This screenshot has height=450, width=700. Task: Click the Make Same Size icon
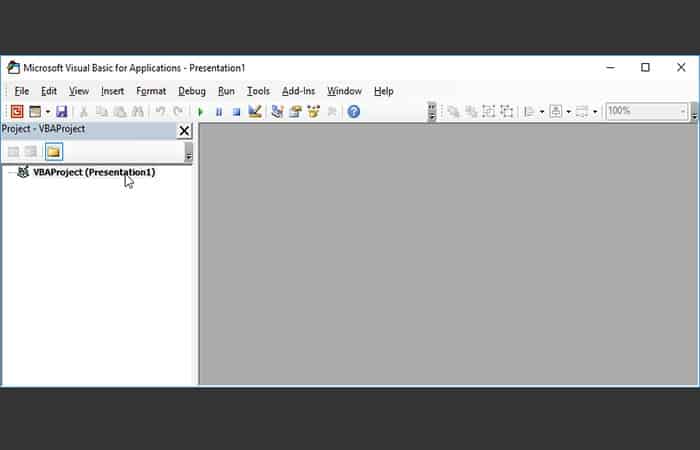pos(582,111)
